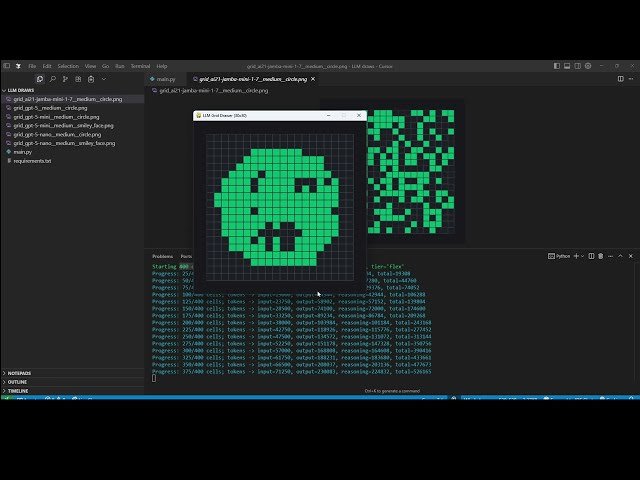This screenshot has width=640, height=480.
Task: Expand the TIMELINE section
Action: pos(18,390)
